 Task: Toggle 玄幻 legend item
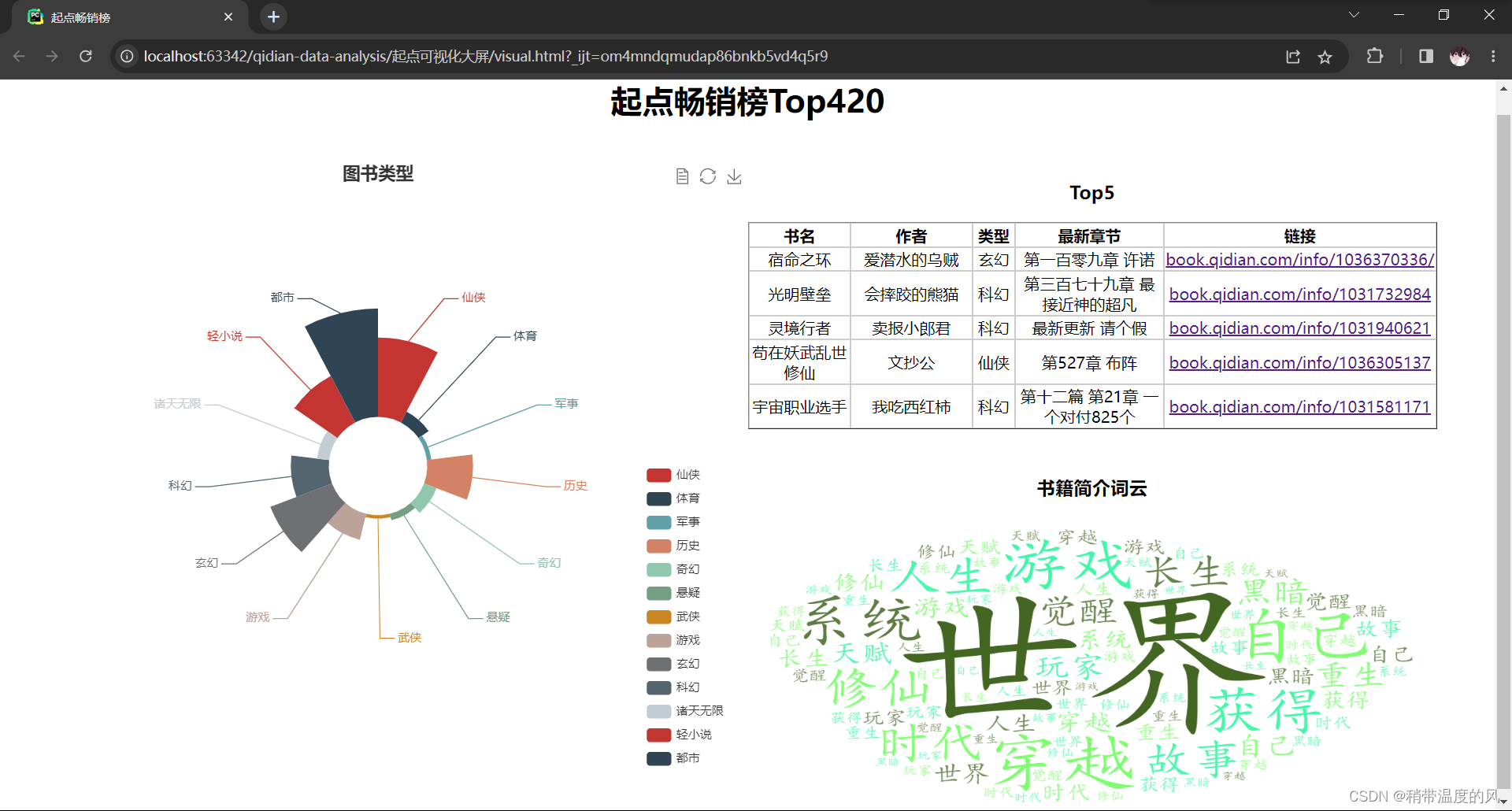click(673, 664)
